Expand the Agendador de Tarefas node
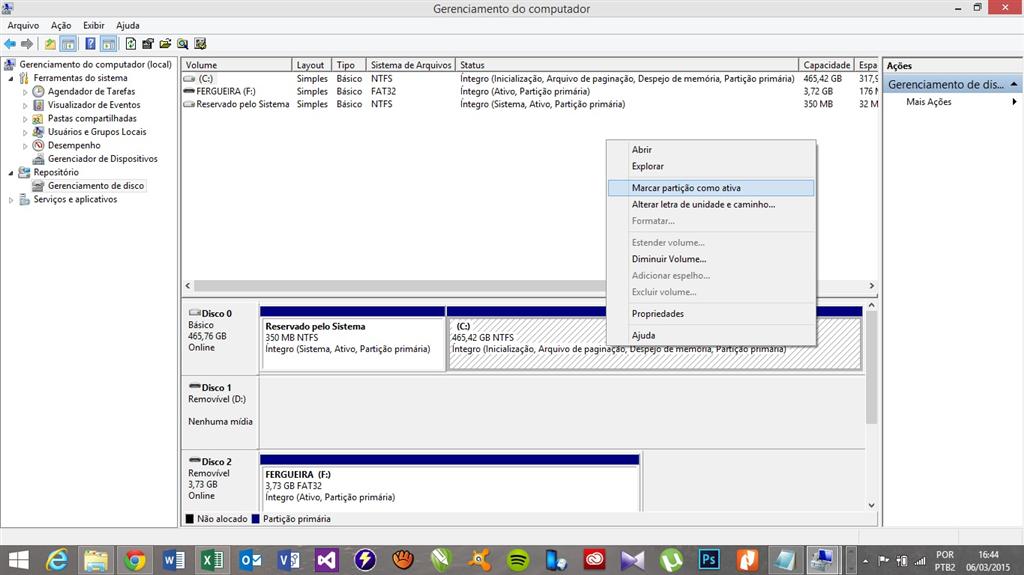The width and height of the screenshot is (1024, 575). [26, 91]
